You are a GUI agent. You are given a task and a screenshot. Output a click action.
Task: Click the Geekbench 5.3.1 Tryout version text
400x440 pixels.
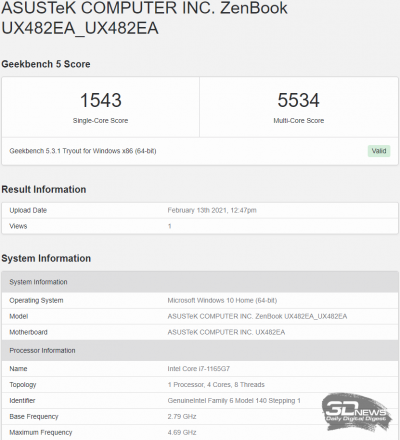(x=83, y=151)
